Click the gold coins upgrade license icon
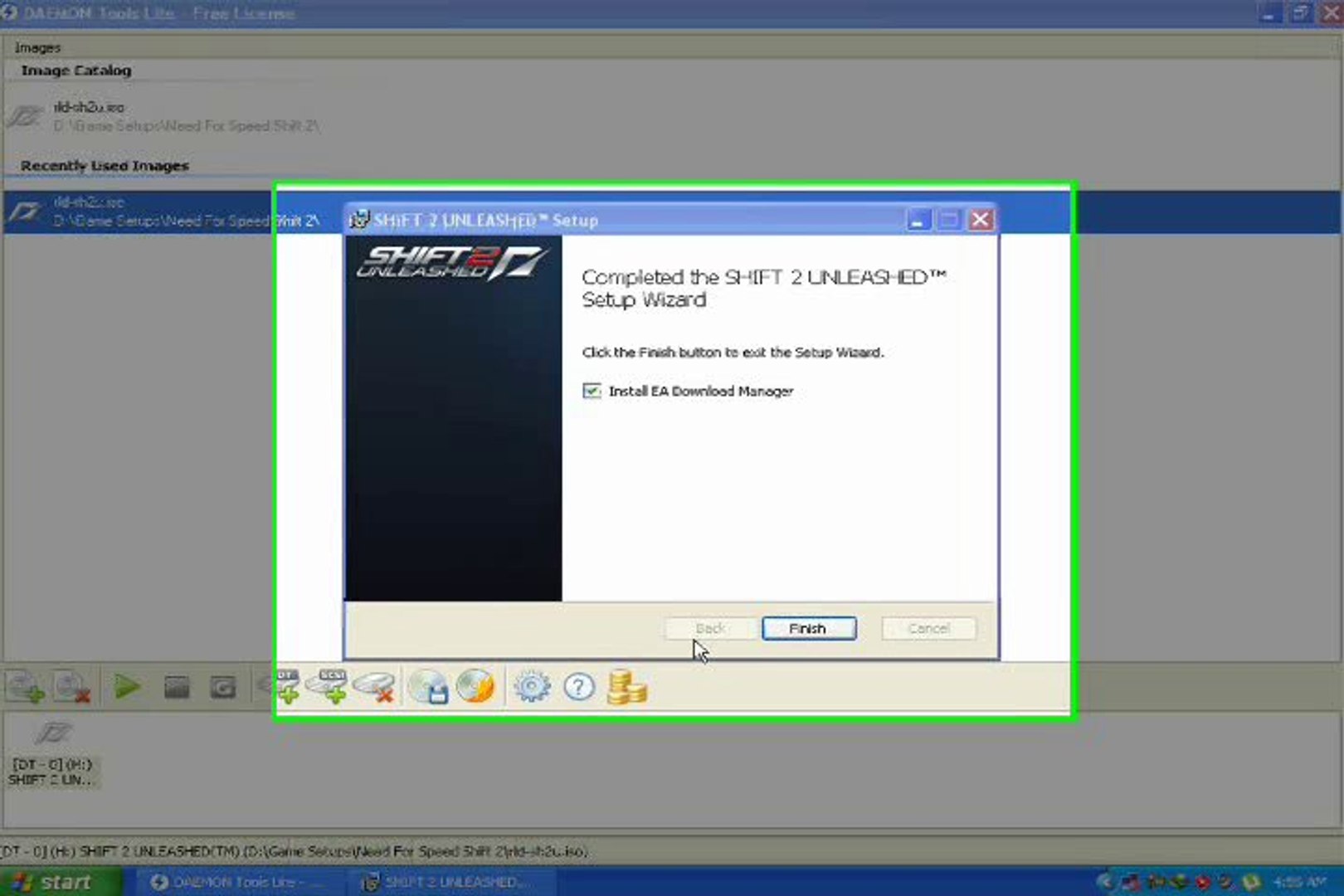Screen dimensions: 1344x896 [627, 687]
